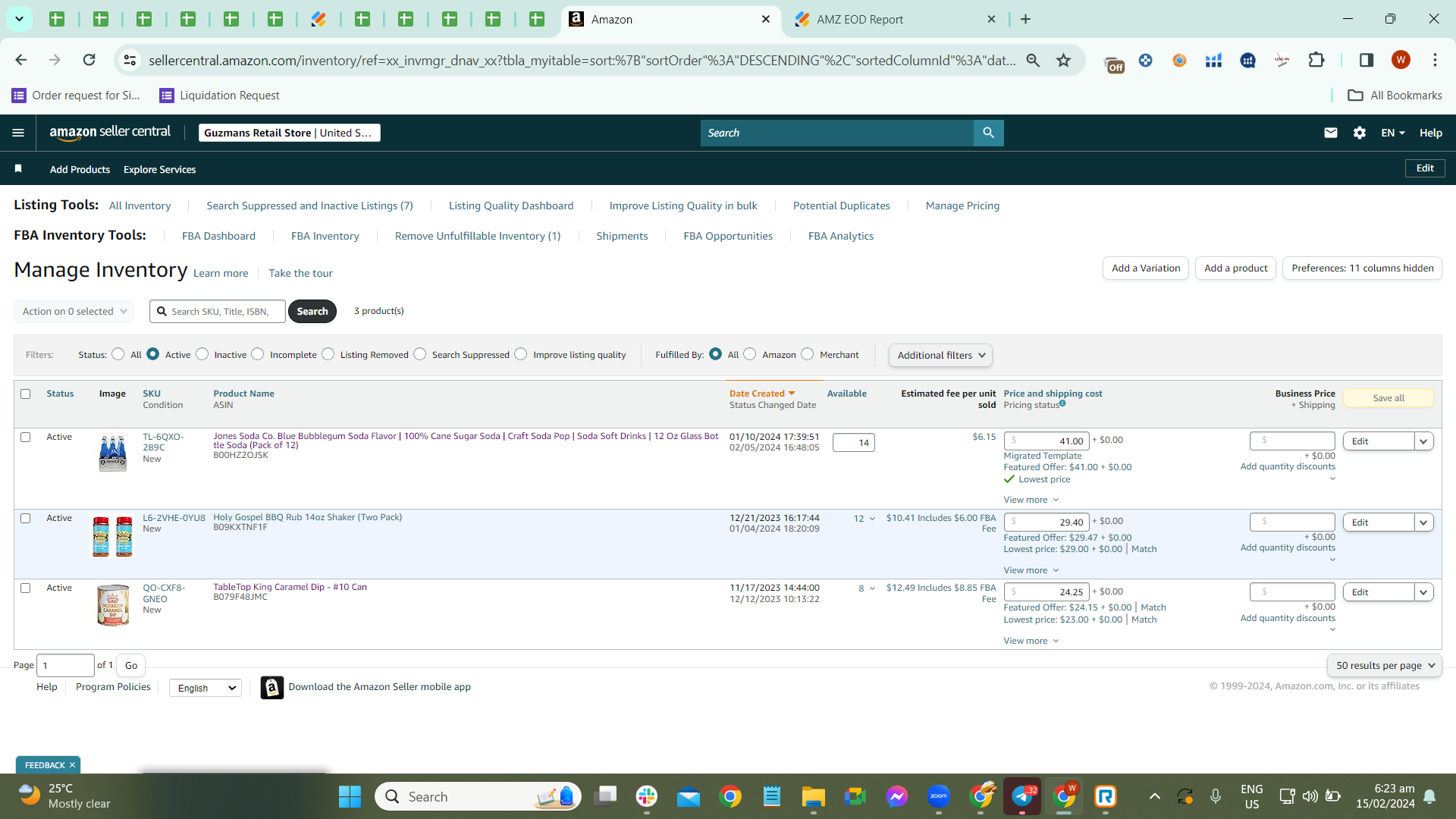The image size is (1456, 819).
Task: Open Slack from the taskbar
Action: coord(647,797)
